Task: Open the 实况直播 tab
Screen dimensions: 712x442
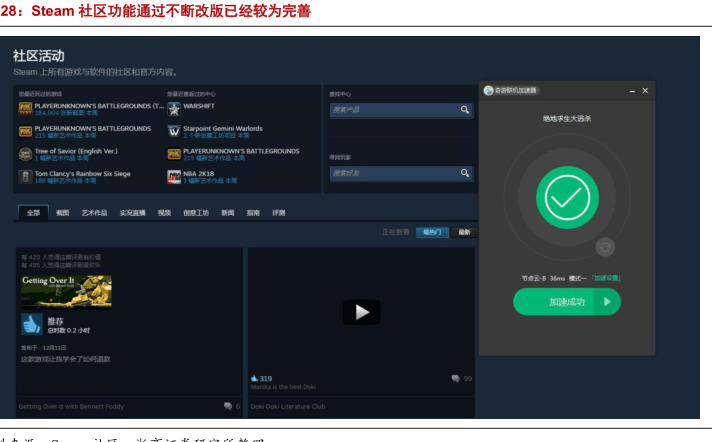Action: (133, 213)
